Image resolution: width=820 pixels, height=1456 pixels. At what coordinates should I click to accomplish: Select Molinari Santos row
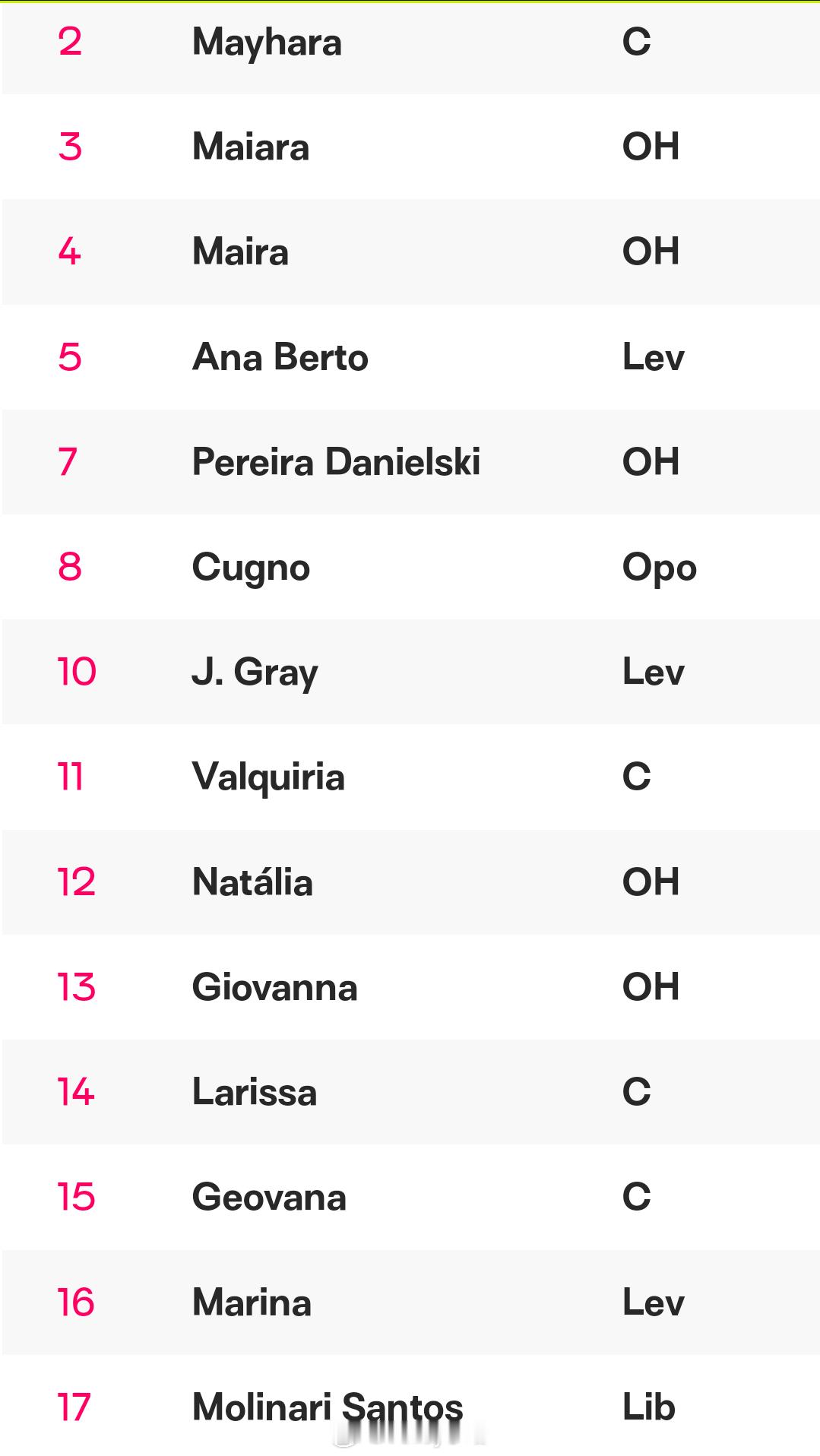click(410, 1406)
